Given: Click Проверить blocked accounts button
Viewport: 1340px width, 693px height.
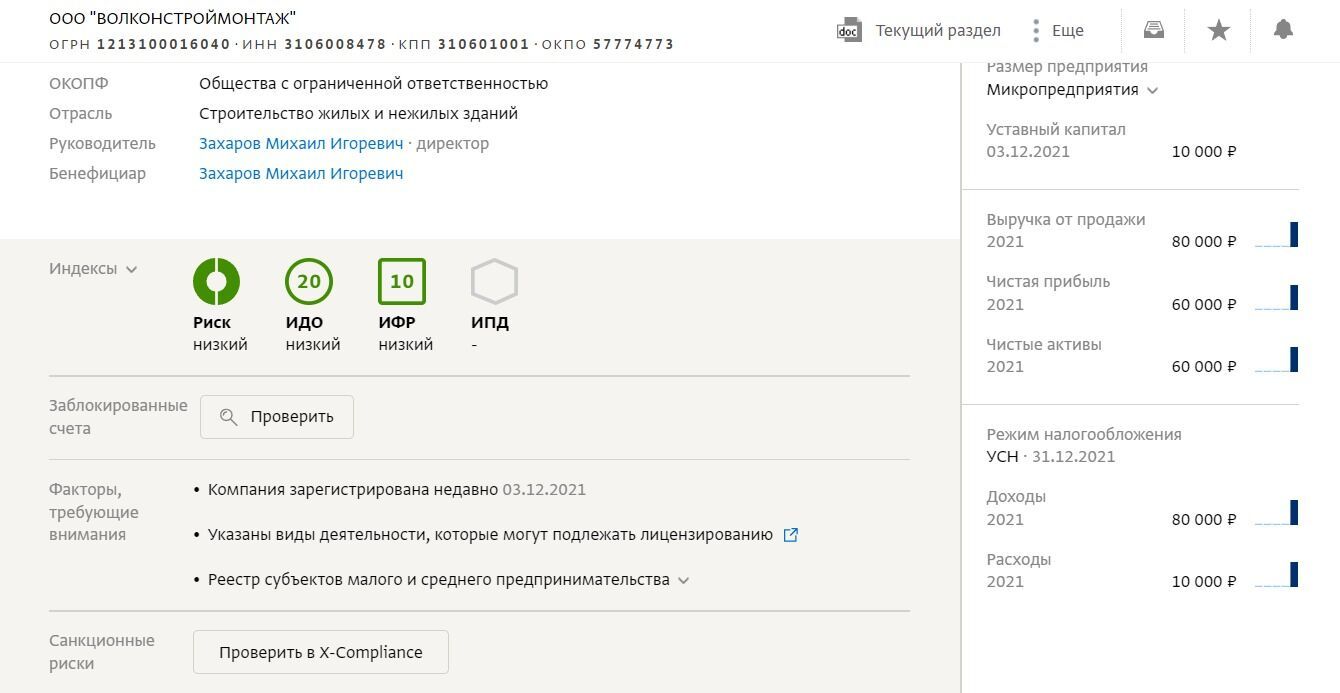Looking at the screenshot, I should (x=277, y=417).
